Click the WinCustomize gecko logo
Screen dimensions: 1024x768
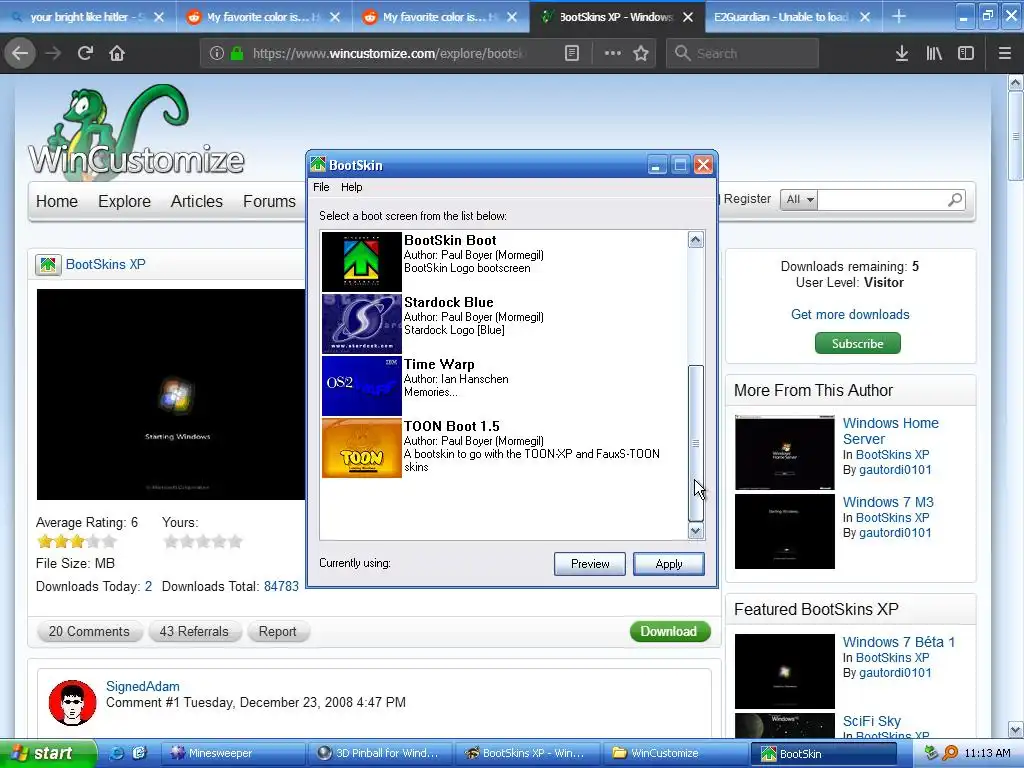pos(136,131)
